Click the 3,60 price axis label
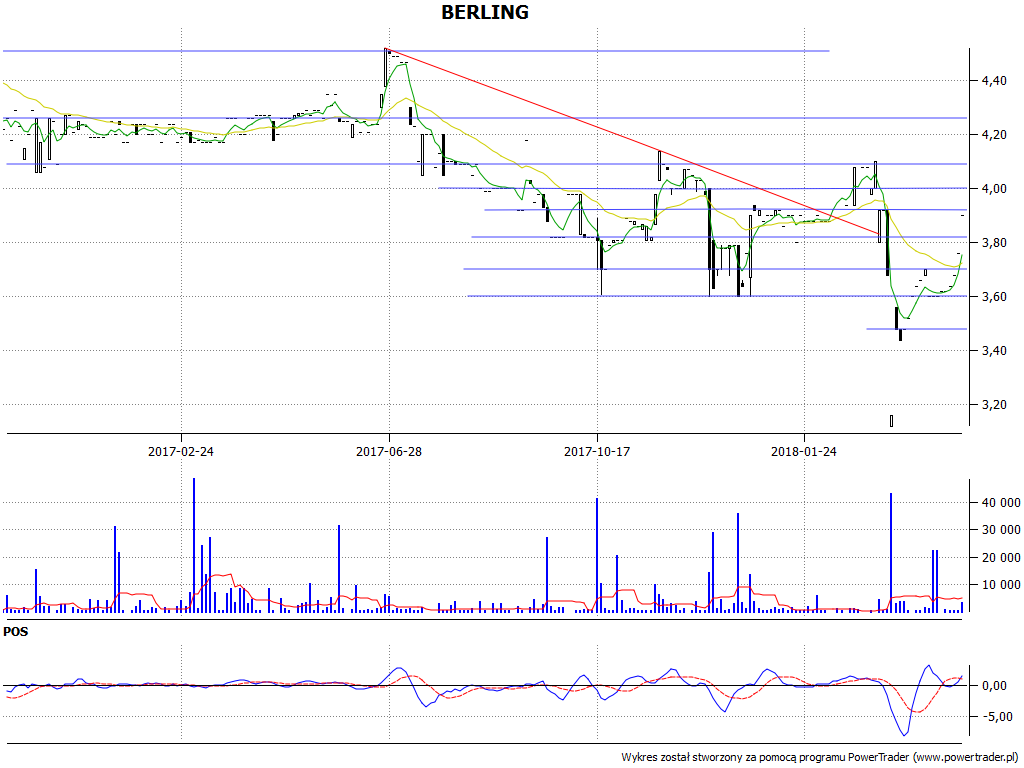Screen dimensions: 1024x768 click(994, 297)
